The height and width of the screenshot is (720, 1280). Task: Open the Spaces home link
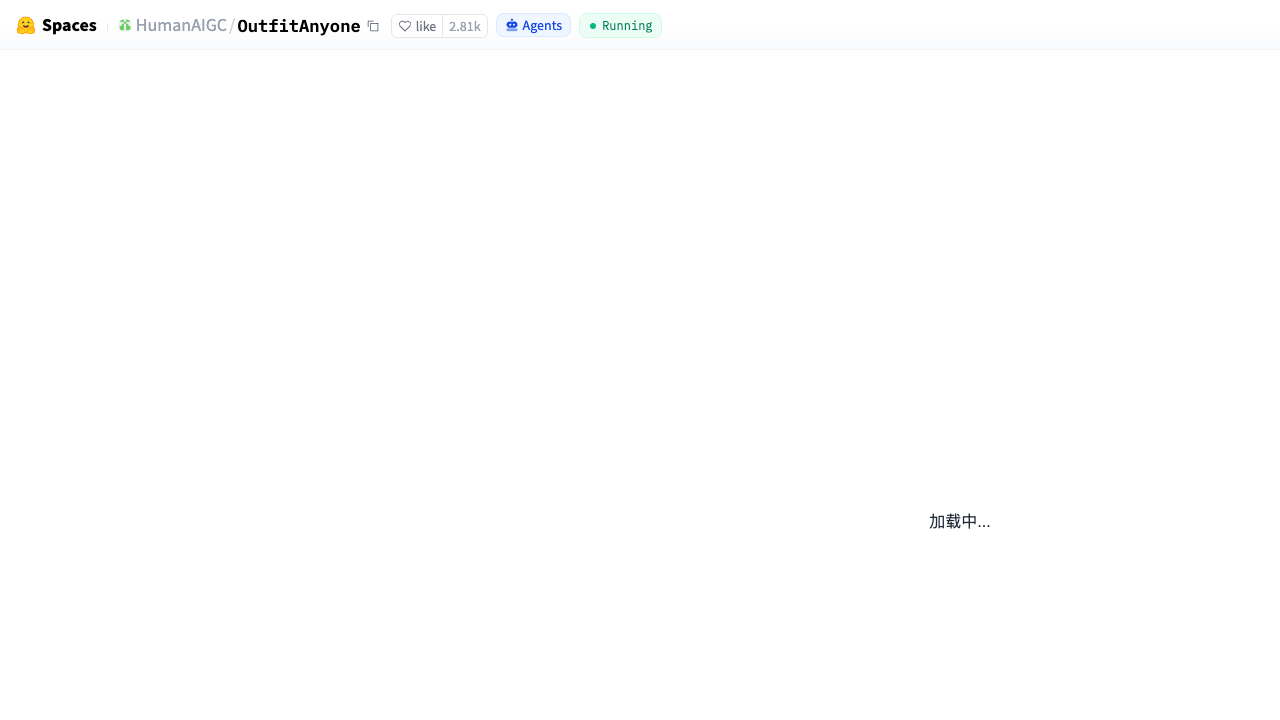pyautogui.click(x=69, y=26)
